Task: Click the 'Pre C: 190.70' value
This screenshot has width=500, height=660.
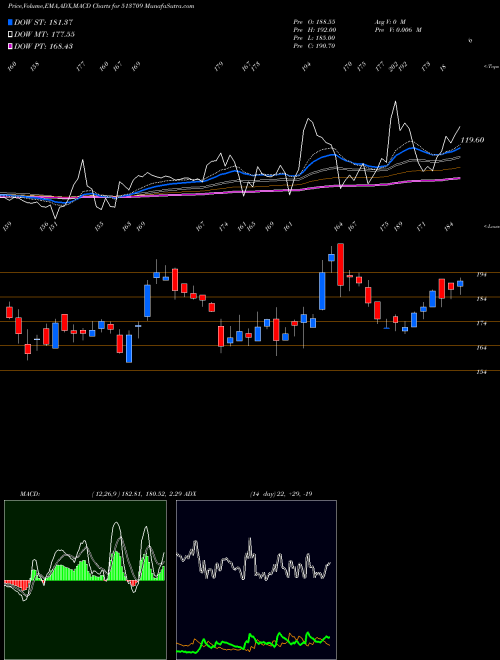Action: (314, 46)
